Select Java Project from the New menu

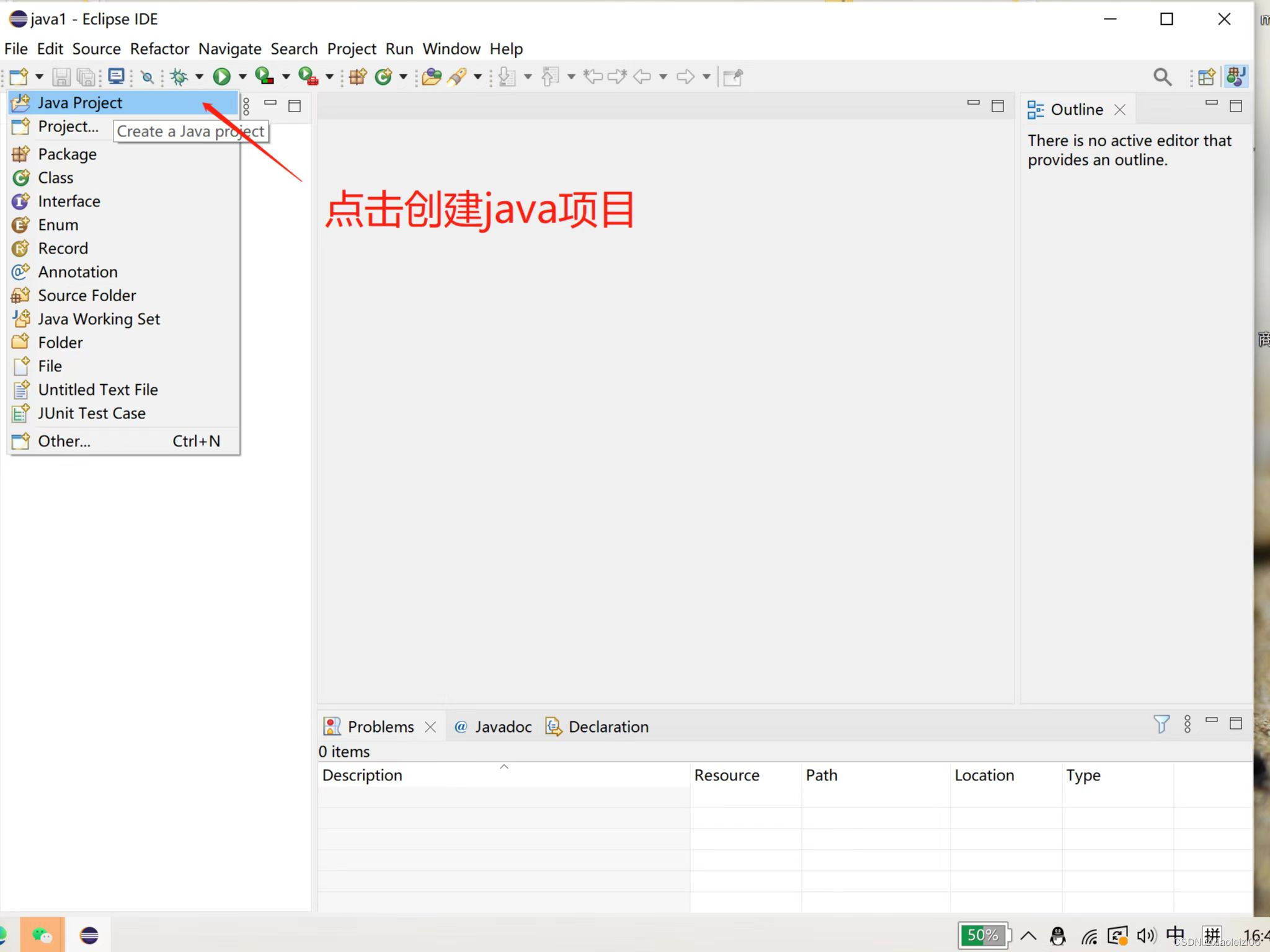pos(79,102)
